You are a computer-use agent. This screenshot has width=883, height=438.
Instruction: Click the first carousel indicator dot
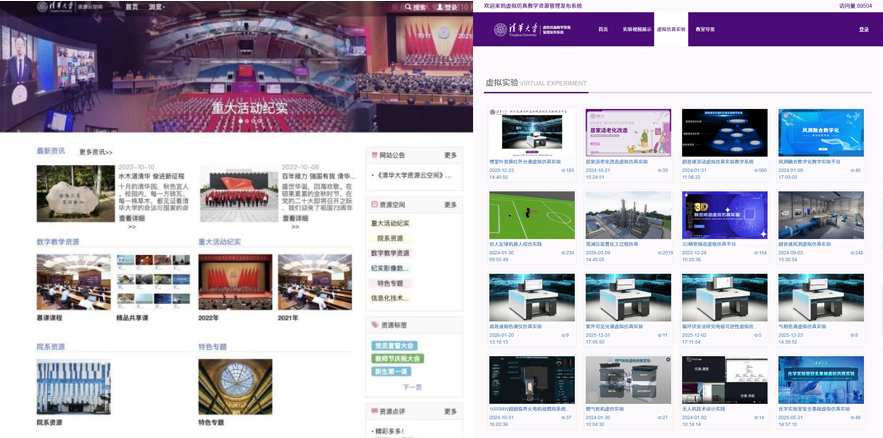(x=240, y=121)
